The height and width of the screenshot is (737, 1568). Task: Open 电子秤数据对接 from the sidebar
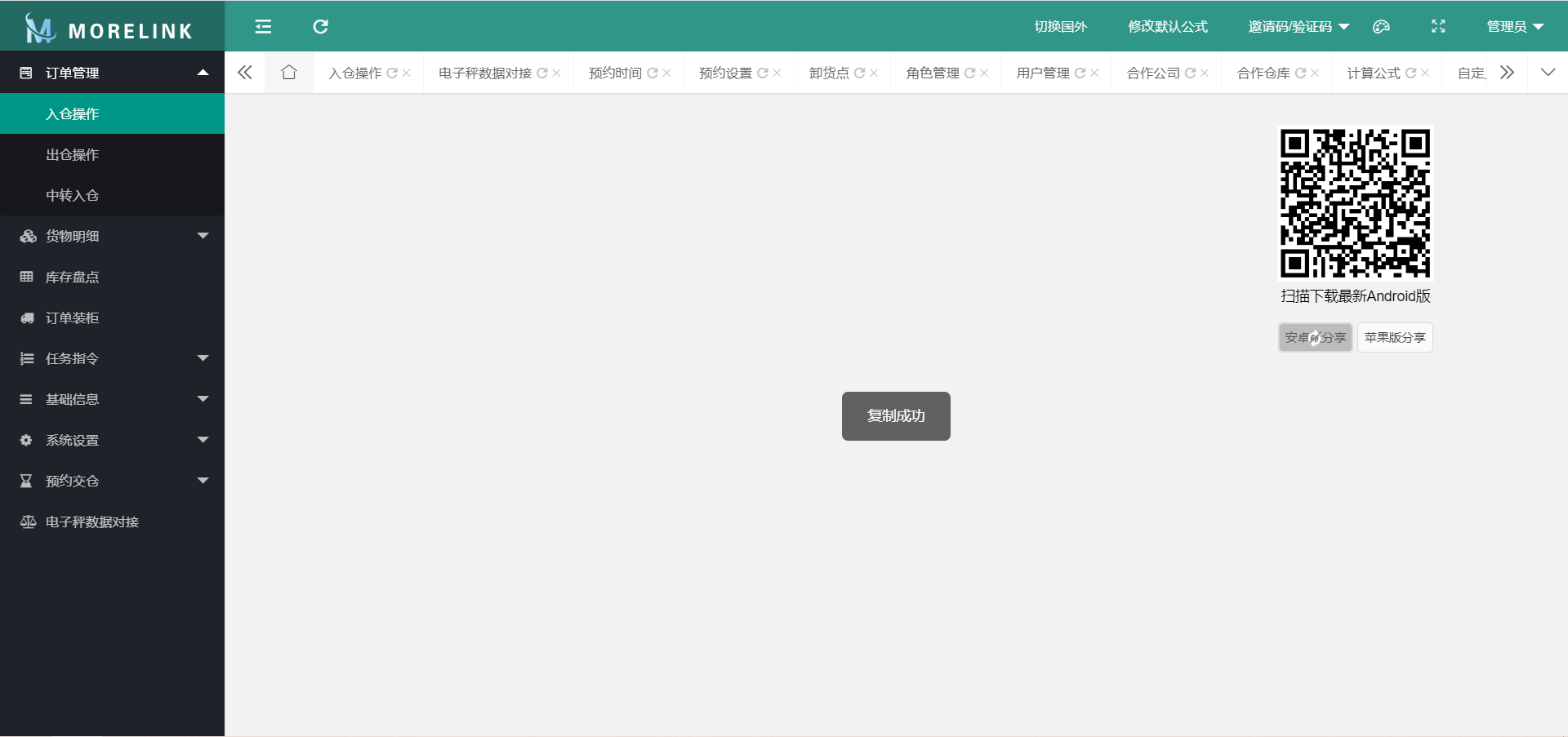click(112, 522)
